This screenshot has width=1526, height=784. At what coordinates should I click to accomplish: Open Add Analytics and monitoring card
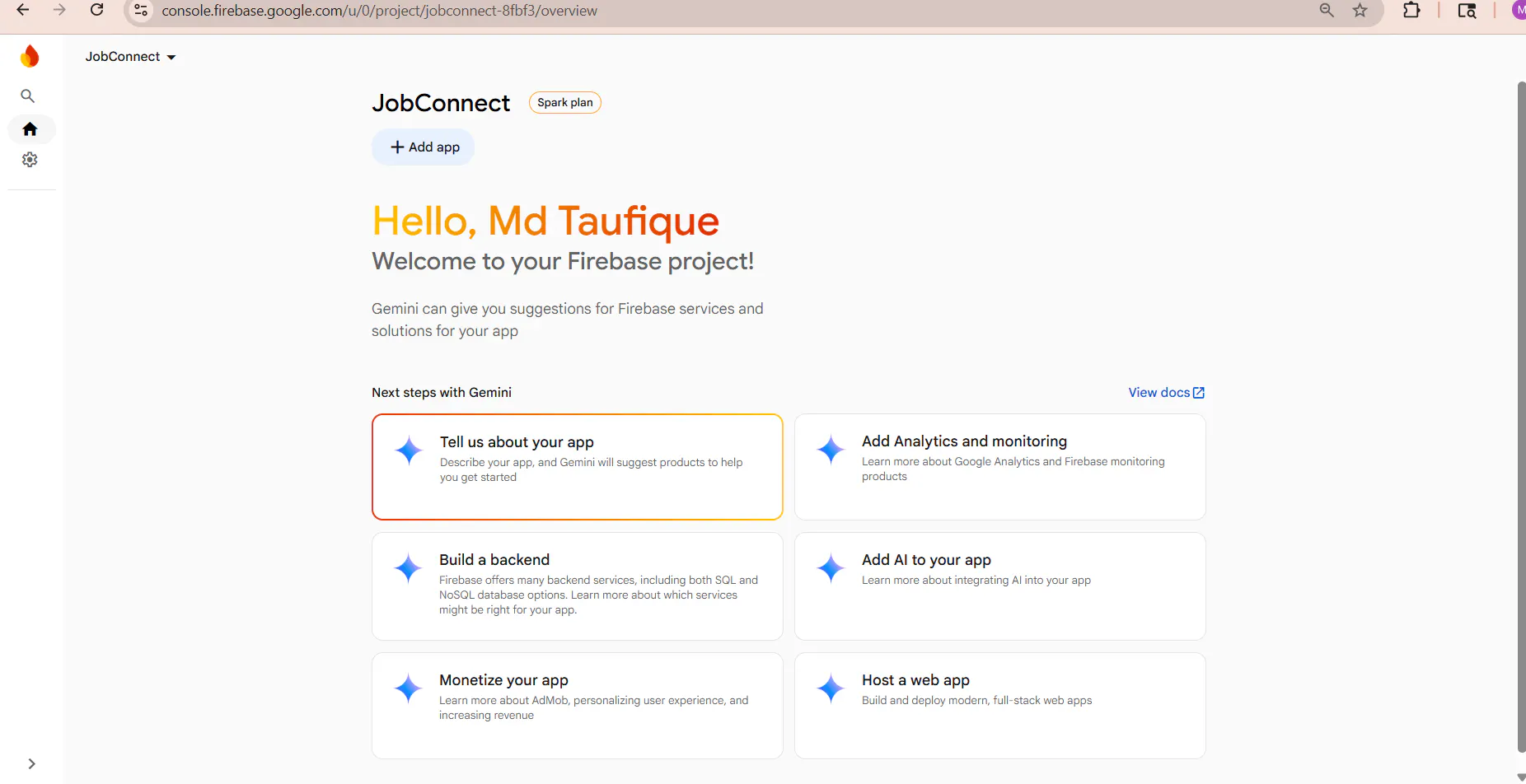(1000, 467)
